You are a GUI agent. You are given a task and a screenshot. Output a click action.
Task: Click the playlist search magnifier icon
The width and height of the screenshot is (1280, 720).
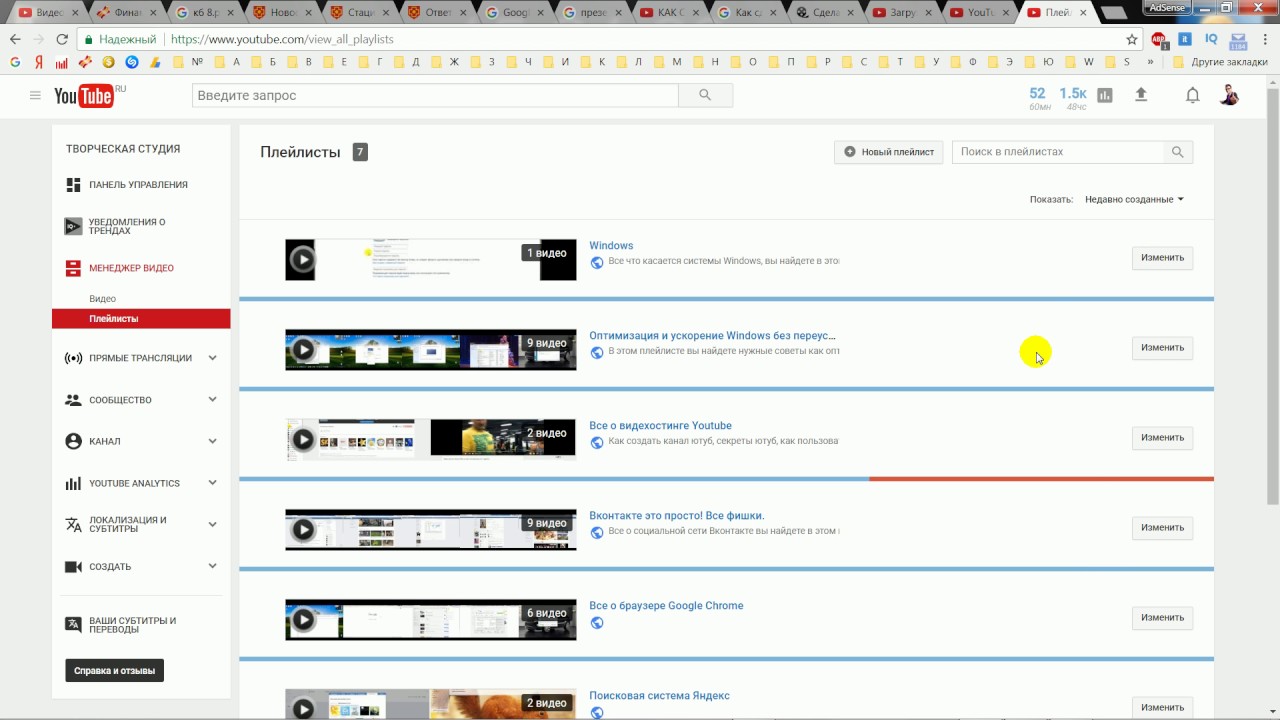pyautogui.click(x=1177, y=152)
